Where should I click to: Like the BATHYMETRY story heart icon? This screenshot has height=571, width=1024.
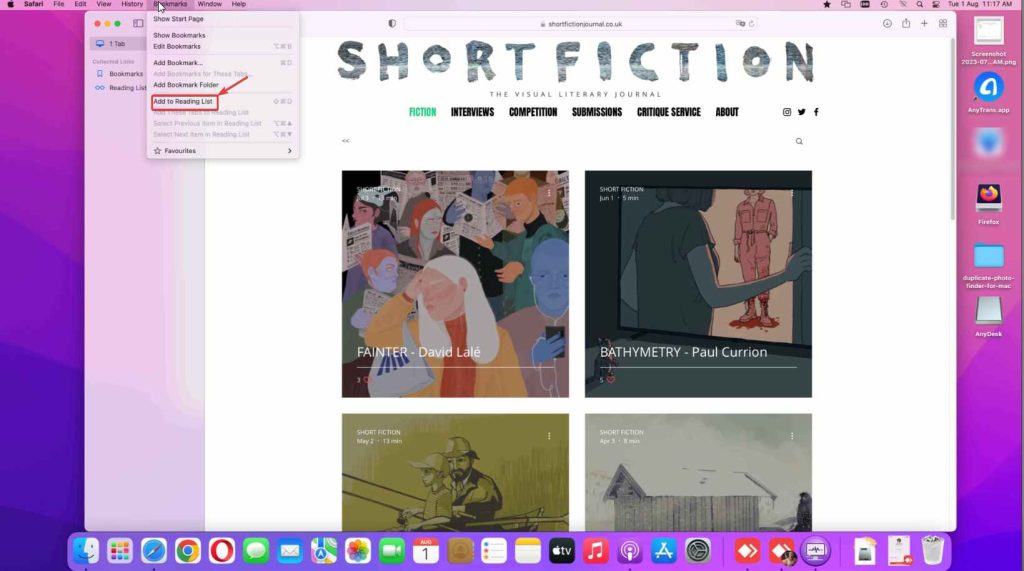click(x=611, y=380)
